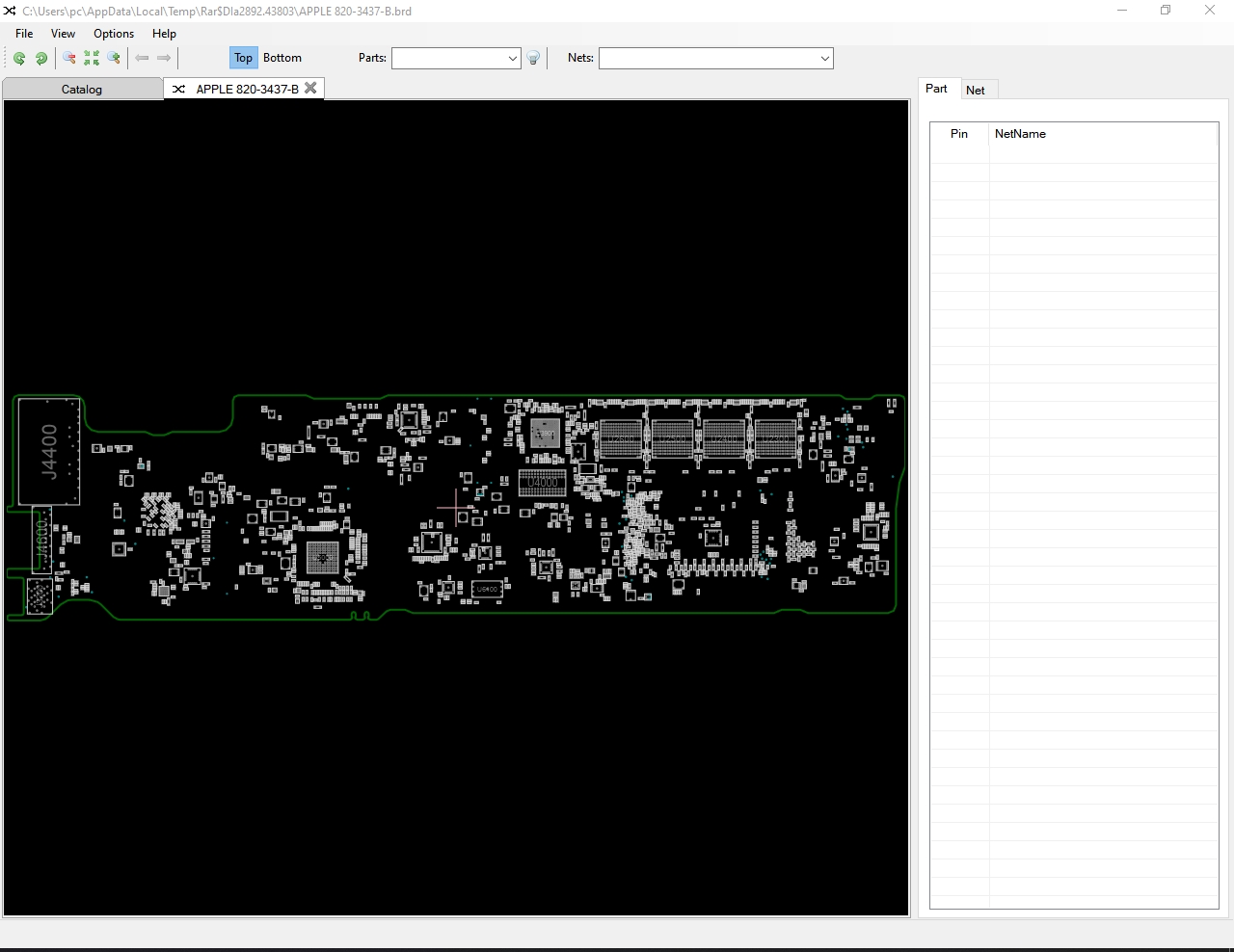Click the J4400 connector on the board
Screen dimensions: 1234x952
[48, 451]
